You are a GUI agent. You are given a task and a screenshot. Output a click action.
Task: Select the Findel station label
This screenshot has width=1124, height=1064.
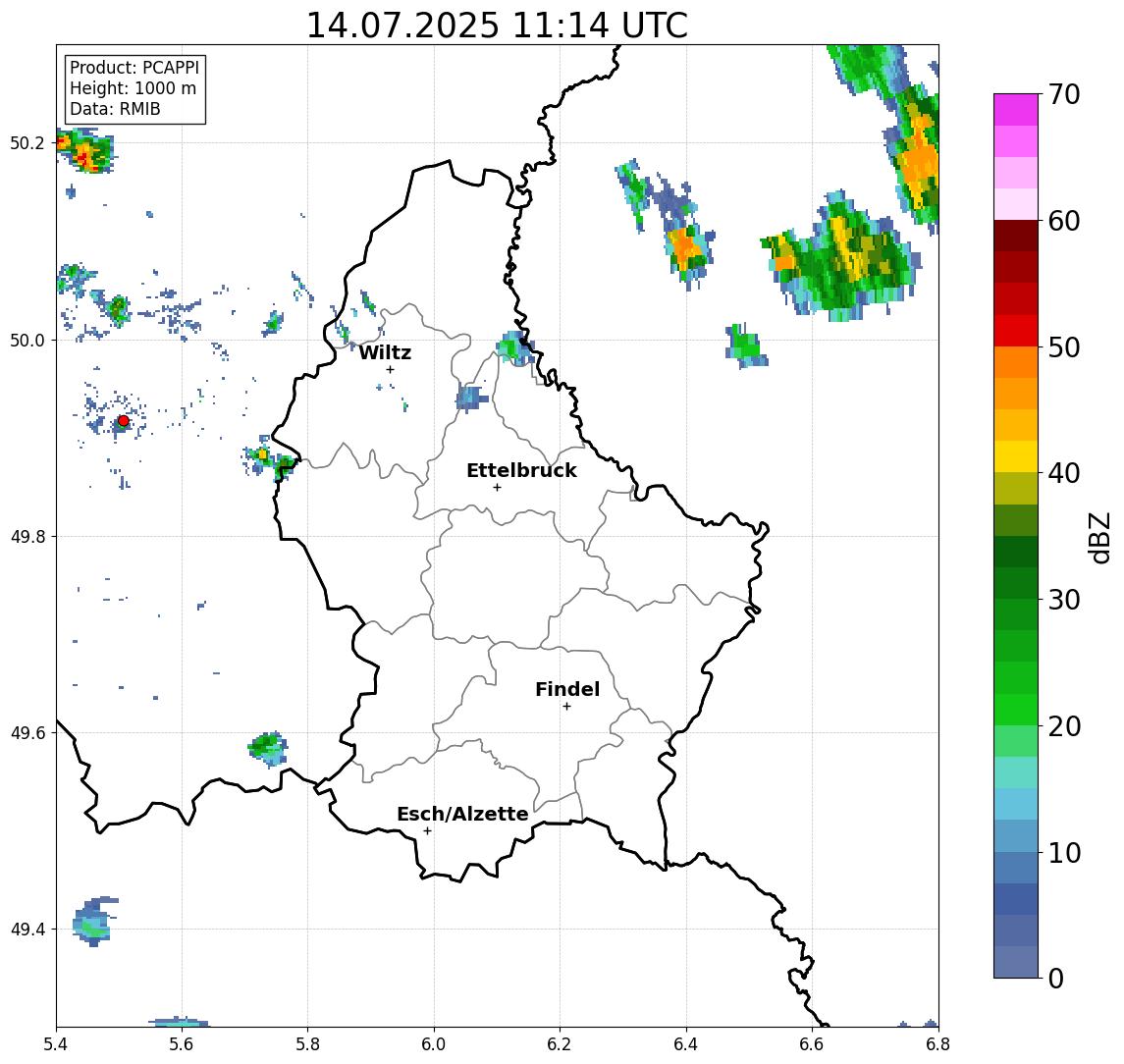click(567, 689)
